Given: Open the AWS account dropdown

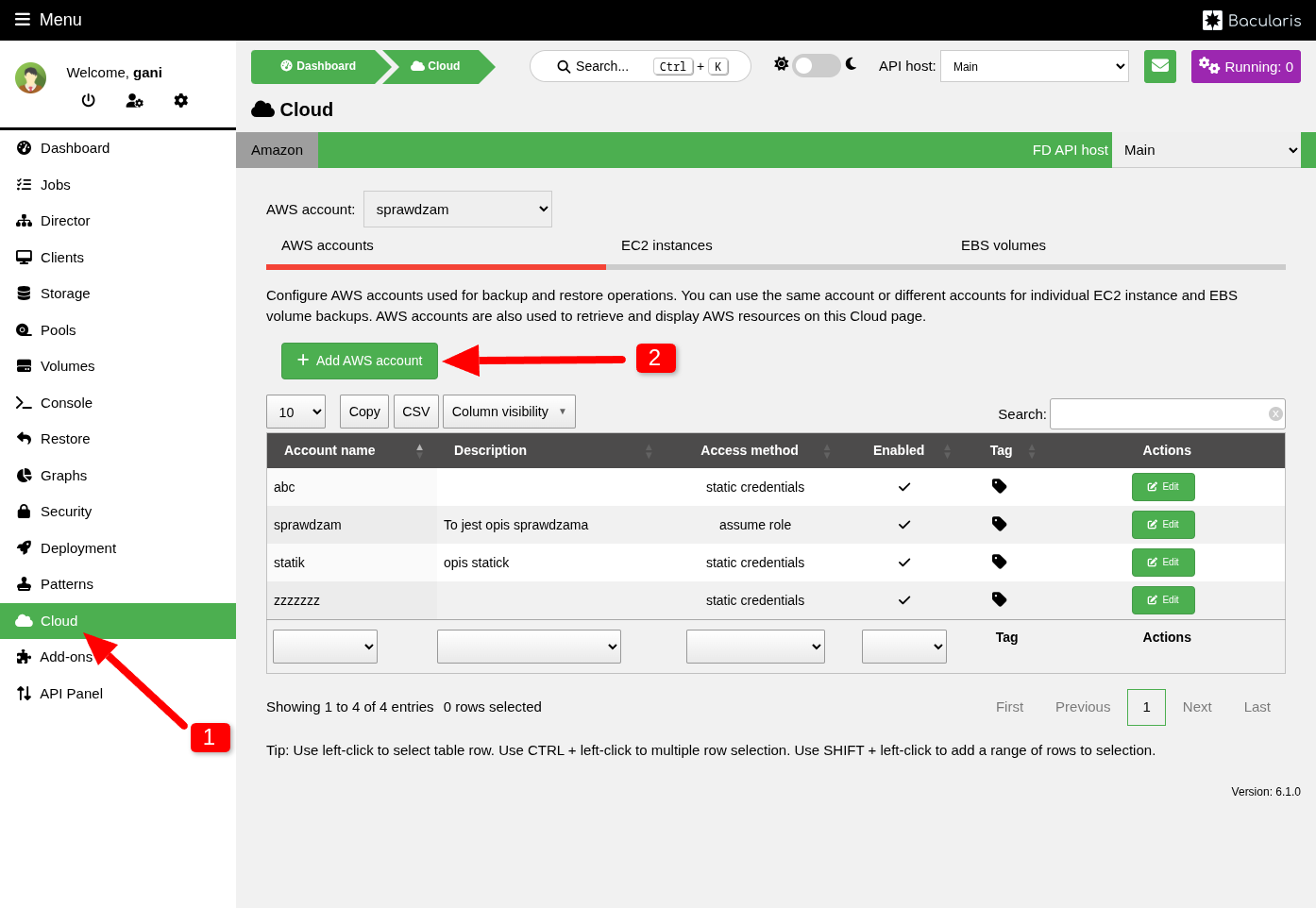Looking at the screenshot, I should 458,210.
